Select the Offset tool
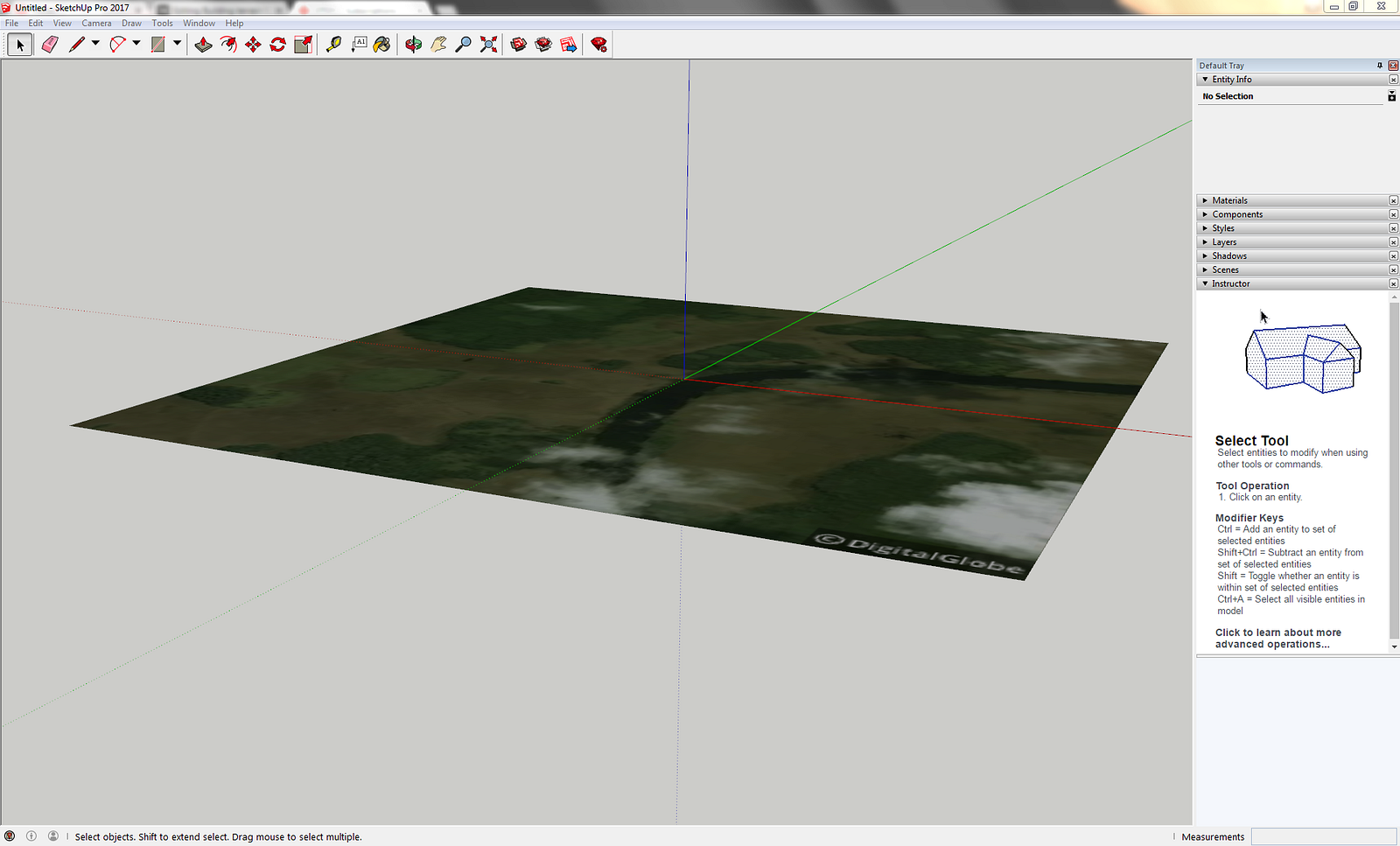 click(228, 45)
